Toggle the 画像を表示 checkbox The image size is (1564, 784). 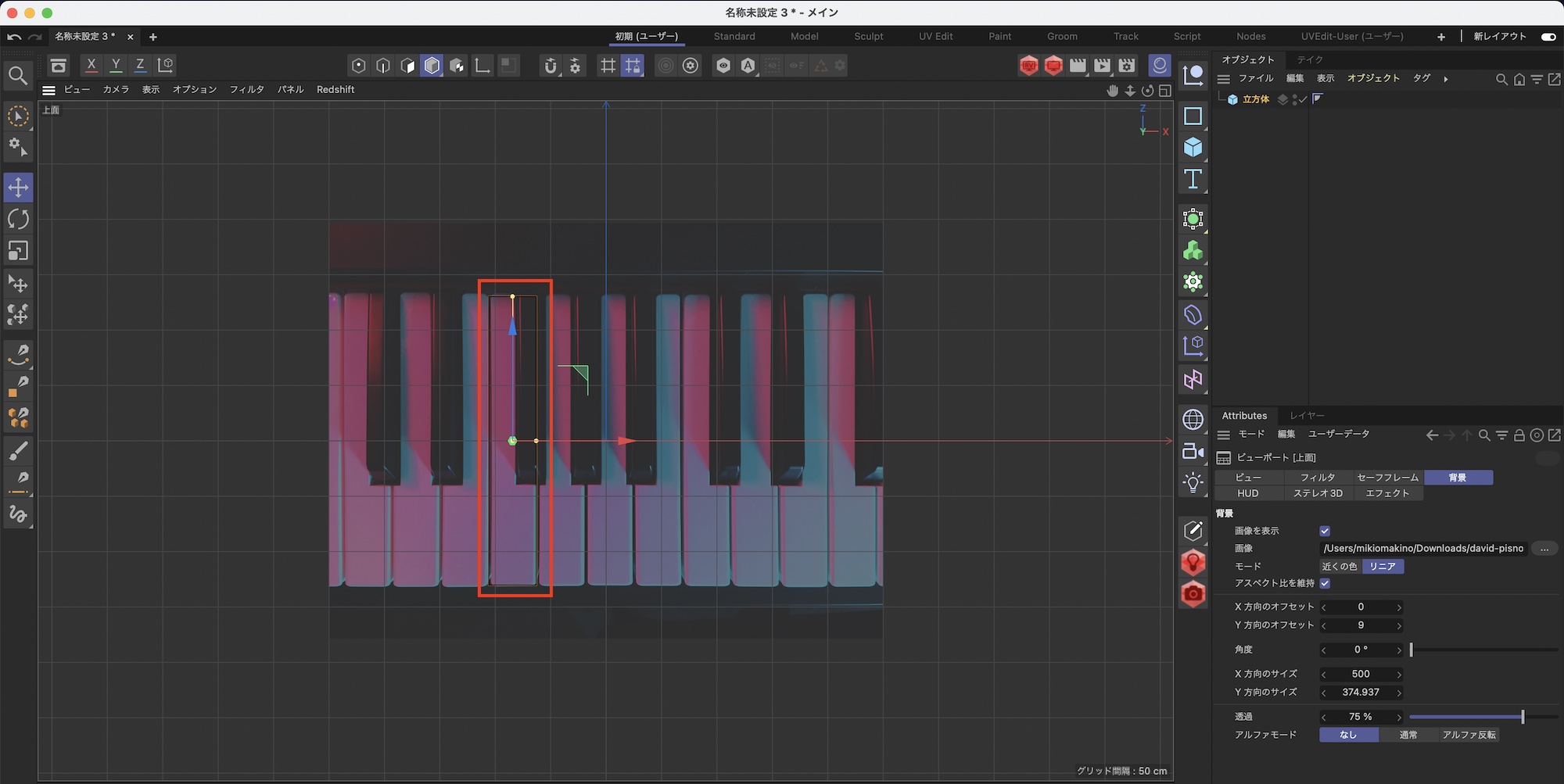[1325, 531]
